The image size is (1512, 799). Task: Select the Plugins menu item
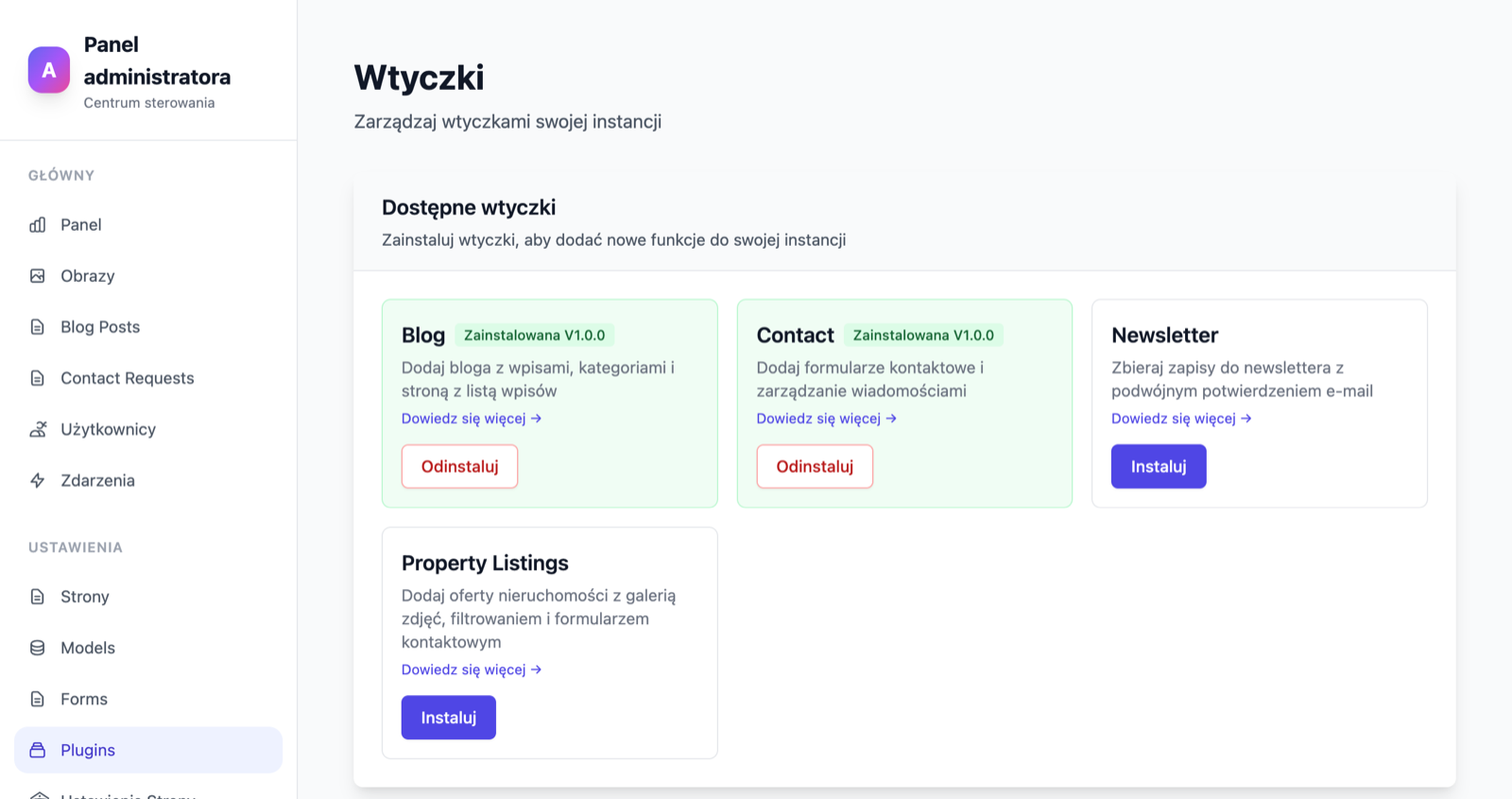coord(148,750)
